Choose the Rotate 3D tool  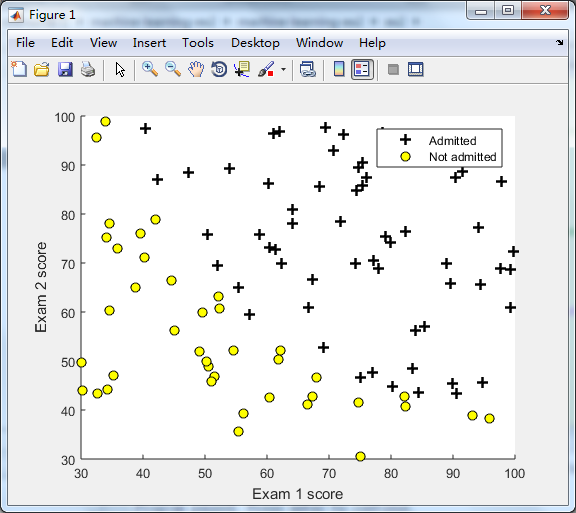pos(219,69)
